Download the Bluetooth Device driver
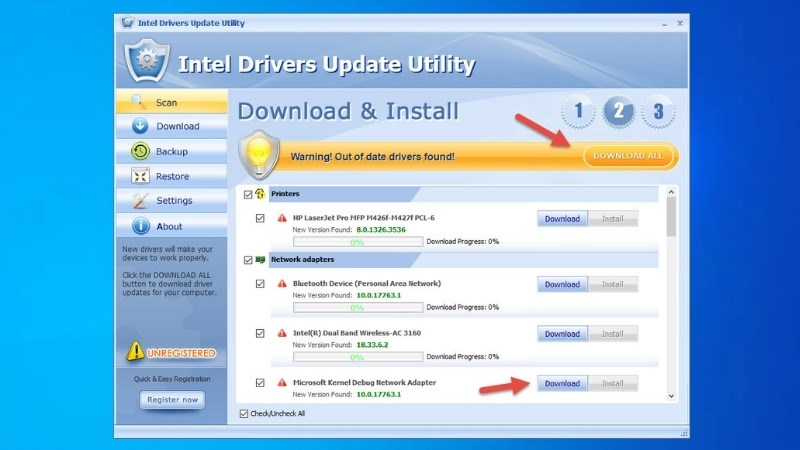Viewport: 800px width, 450px height. [x=562, y=284]
